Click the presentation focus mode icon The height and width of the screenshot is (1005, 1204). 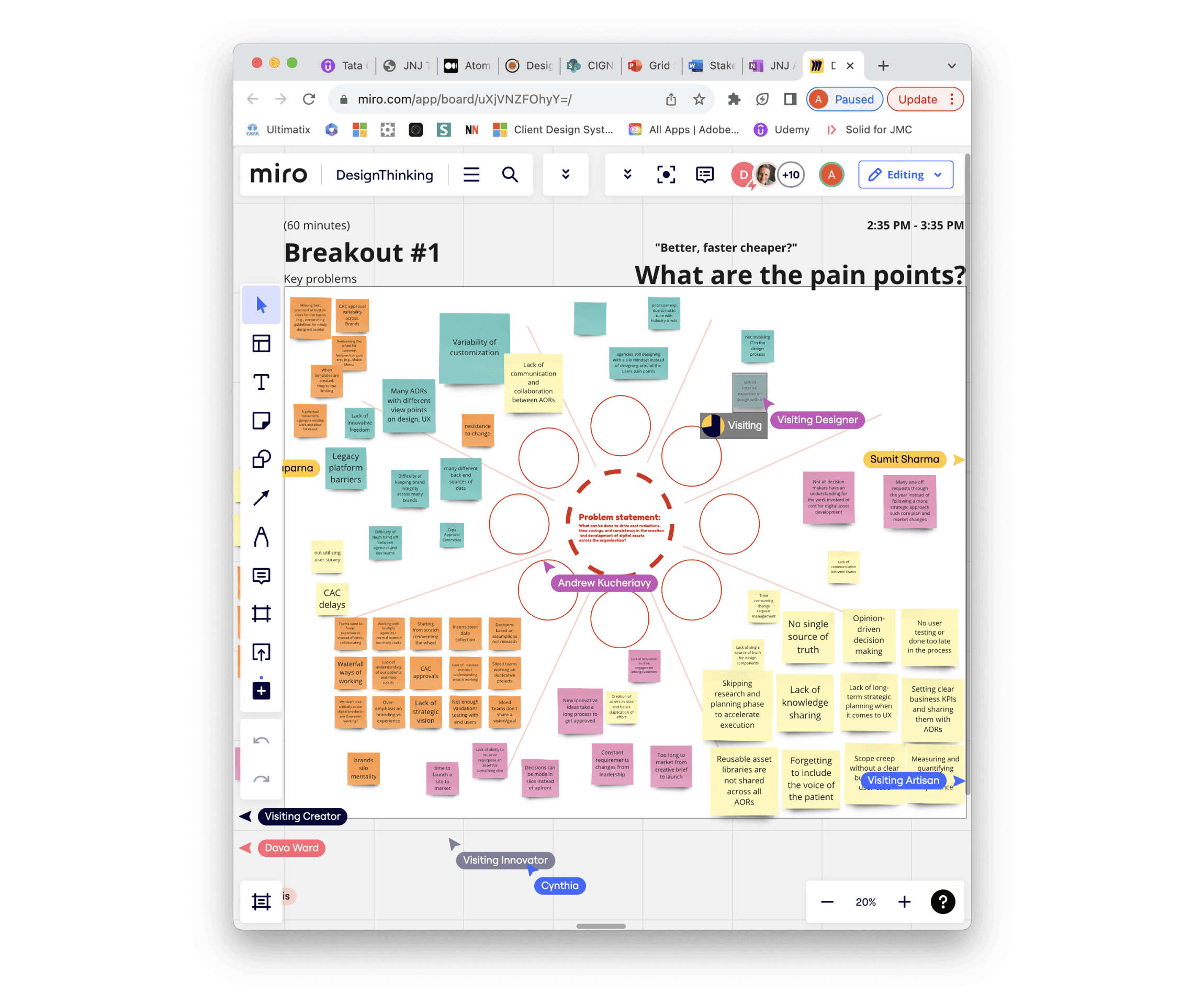(666, 174)
